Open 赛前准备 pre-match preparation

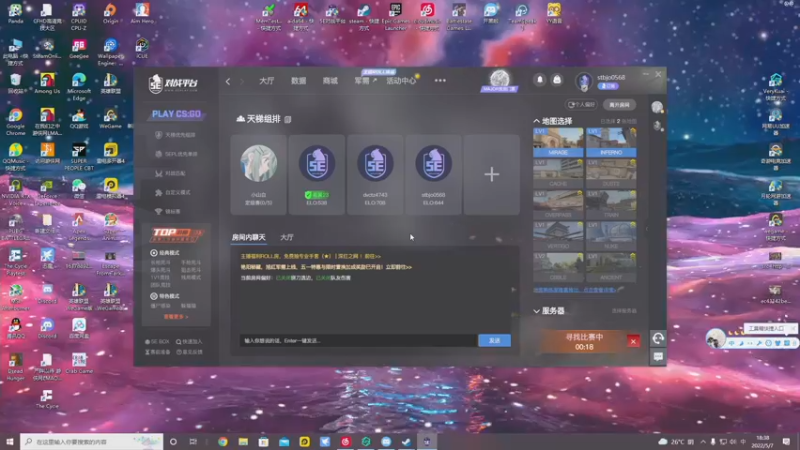click(x=158, y=352)
